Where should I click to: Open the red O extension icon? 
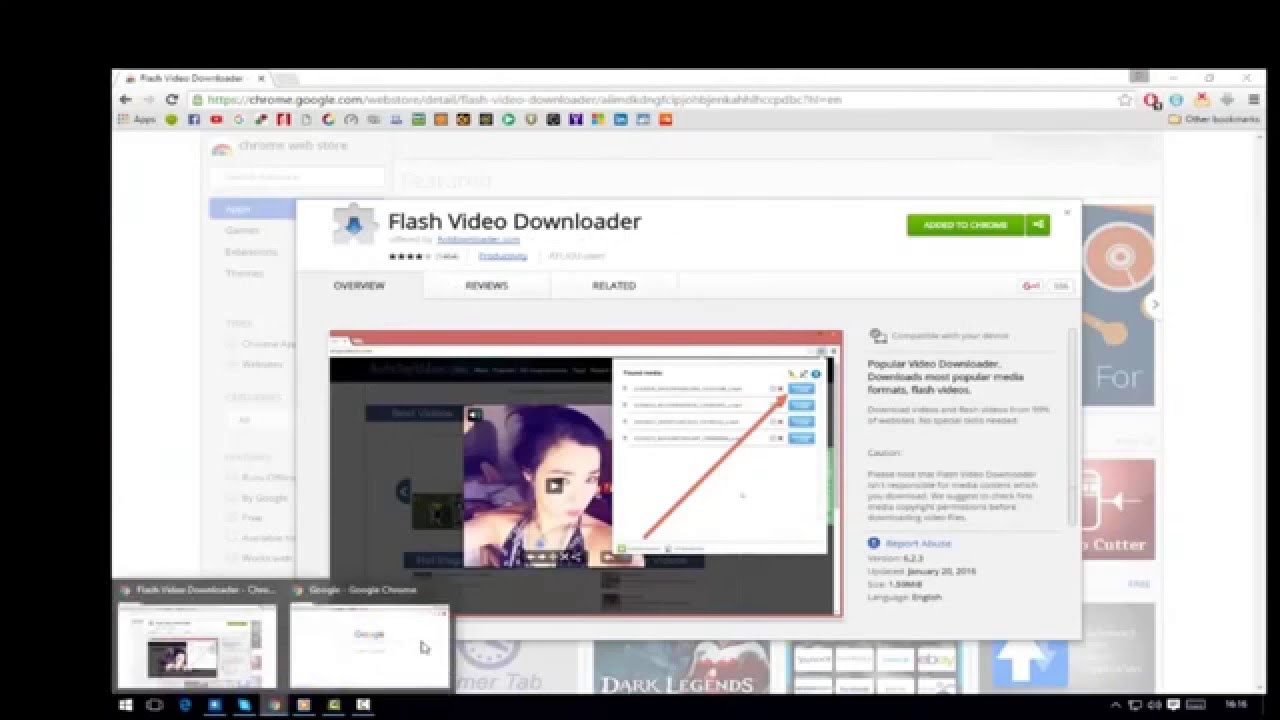[1152, 100]
